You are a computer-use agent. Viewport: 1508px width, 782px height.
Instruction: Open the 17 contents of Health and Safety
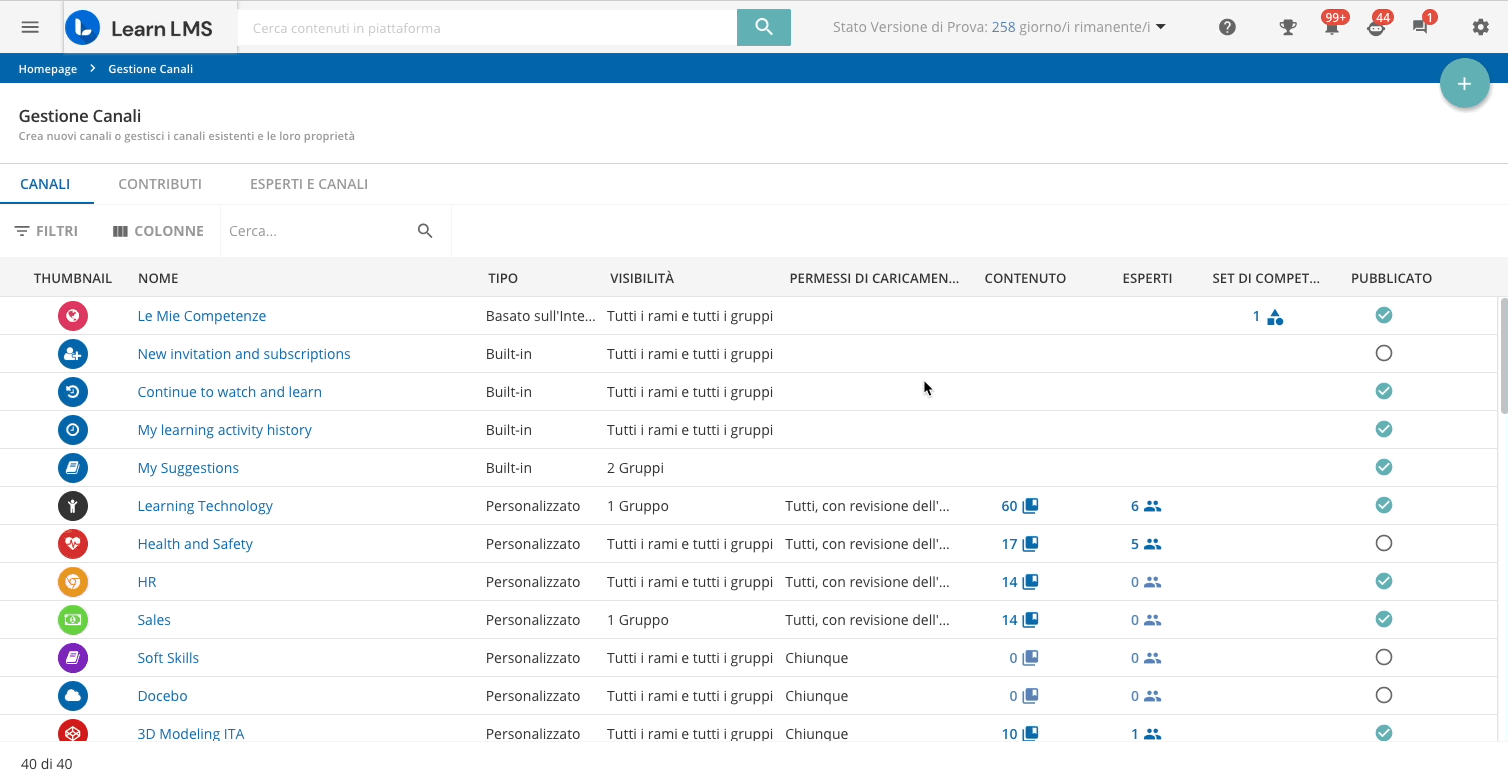(x=1020, y=544)
